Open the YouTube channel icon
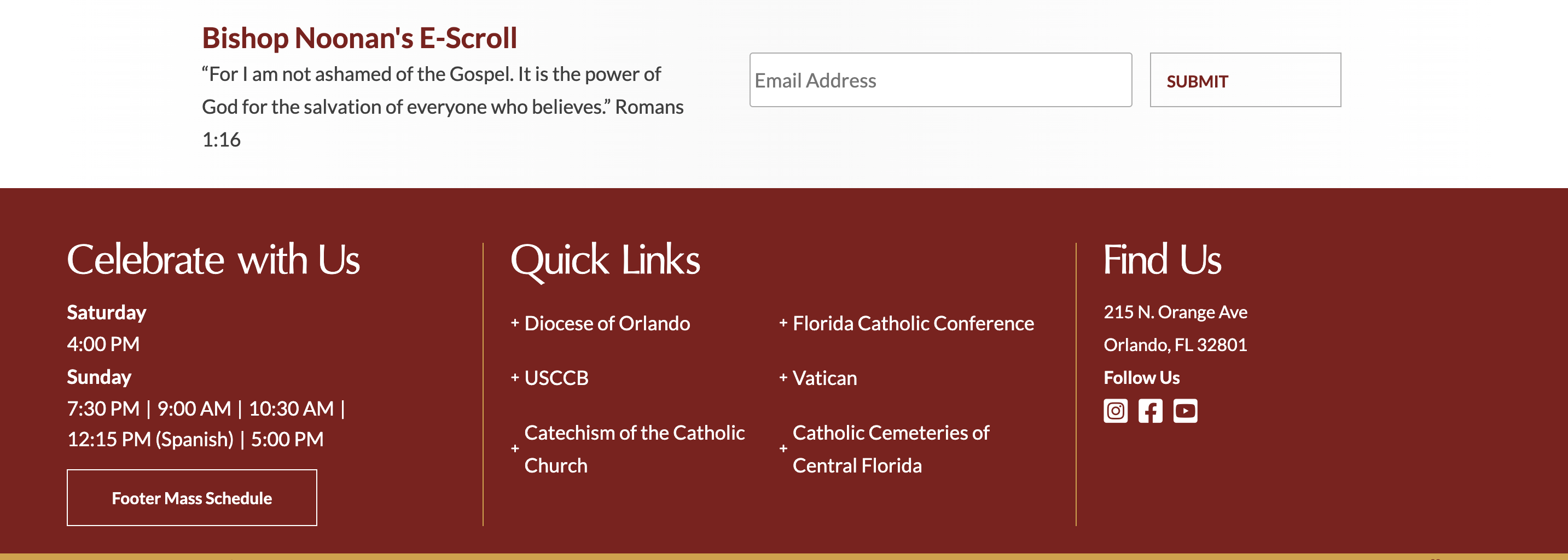The height and width of the screenshot is (560, 1568). click(1185, 411)
